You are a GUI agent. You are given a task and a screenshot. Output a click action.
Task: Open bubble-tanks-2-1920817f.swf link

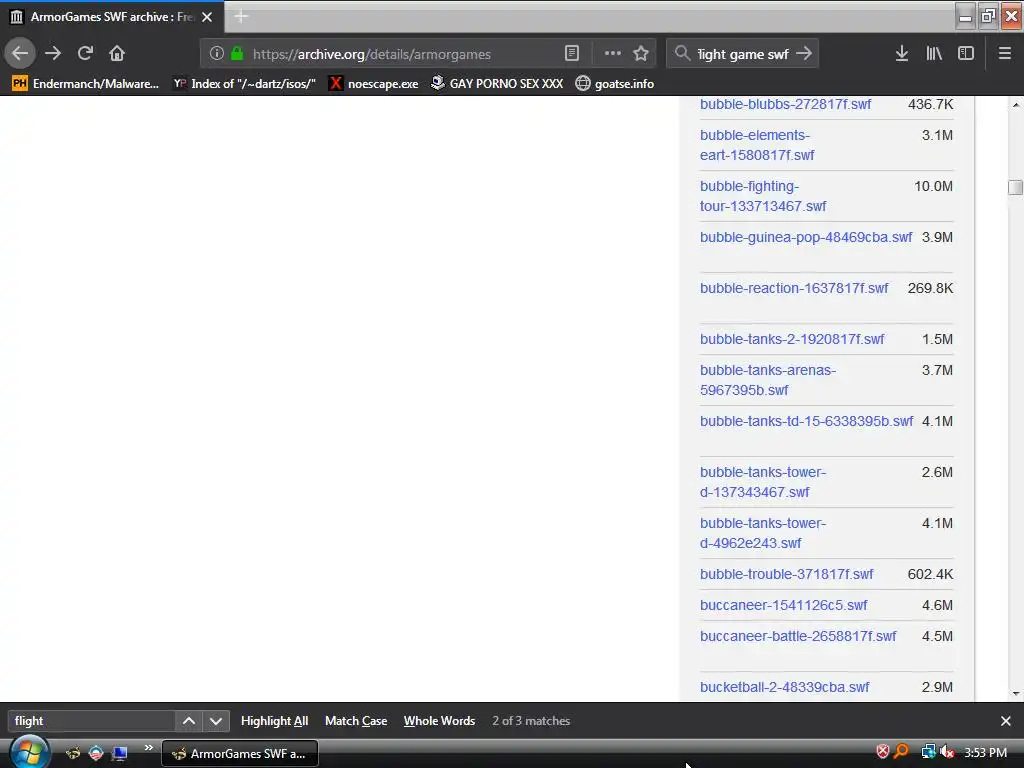792,339
